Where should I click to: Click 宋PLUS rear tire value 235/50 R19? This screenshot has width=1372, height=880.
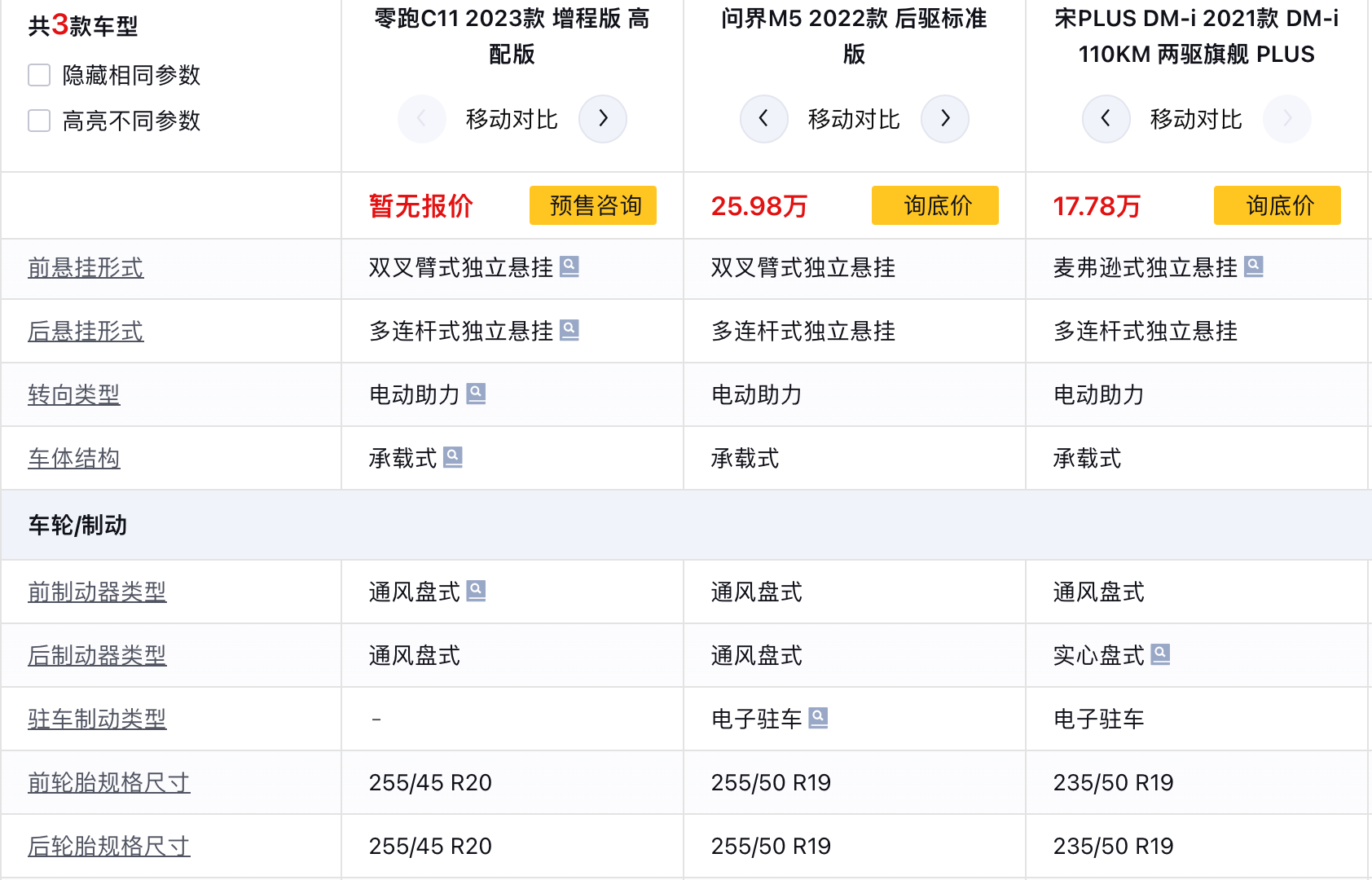click(1114, 847)
